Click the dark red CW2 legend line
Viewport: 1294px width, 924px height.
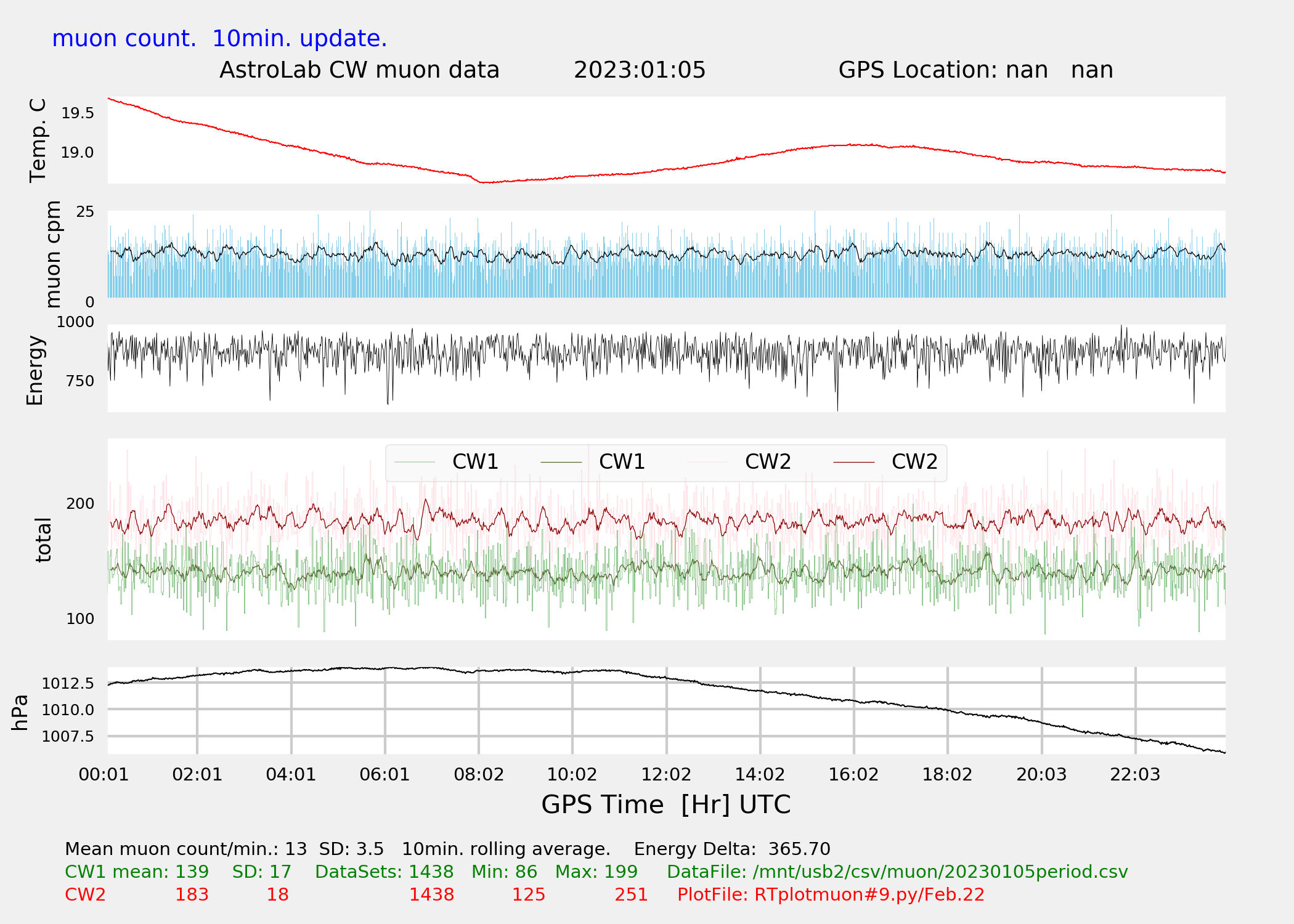point(854,462)
